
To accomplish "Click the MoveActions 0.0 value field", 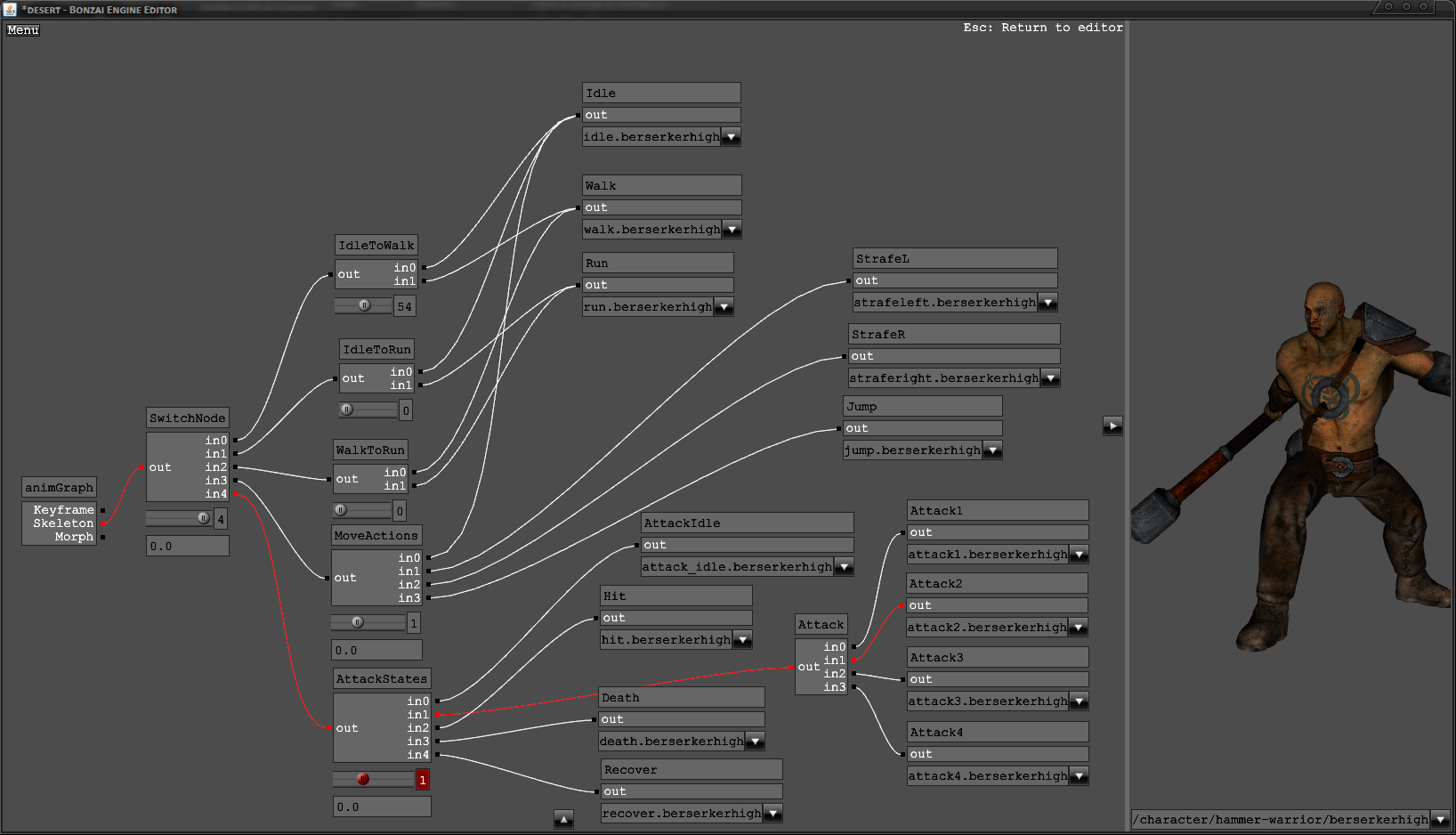I will (x=376, y=650).
